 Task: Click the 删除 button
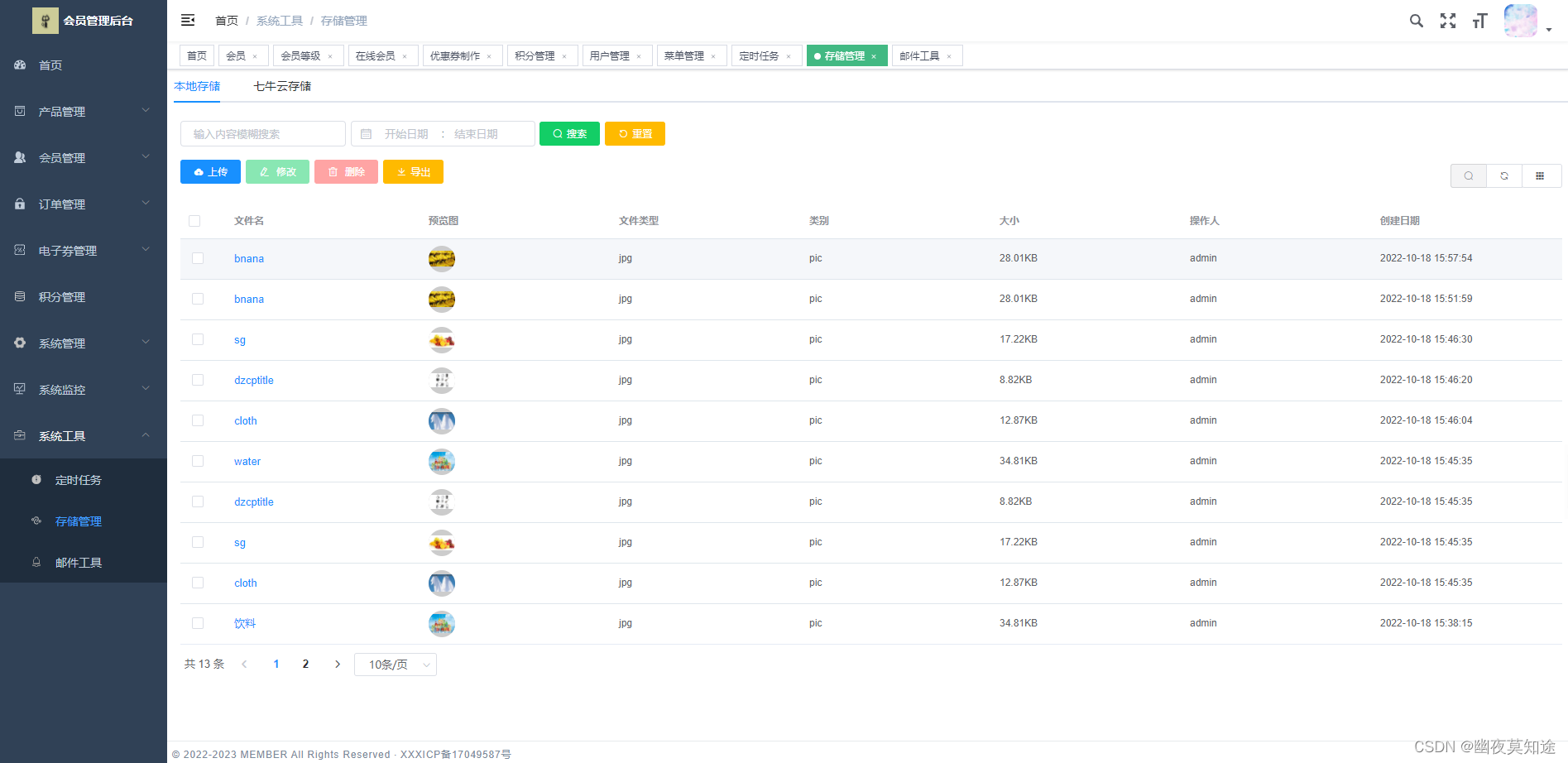[x=346, y=172]
